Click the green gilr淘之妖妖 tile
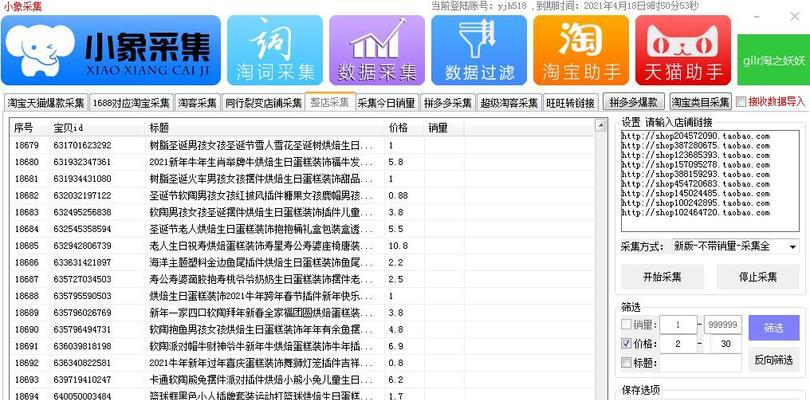The image size is (810, 400). [x=773, y=60]
